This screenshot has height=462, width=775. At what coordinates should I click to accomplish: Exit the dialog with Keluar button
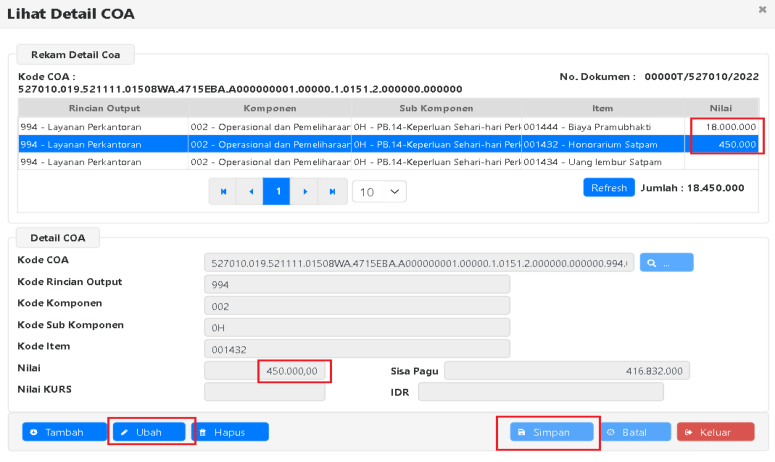[x=715, y=432]
